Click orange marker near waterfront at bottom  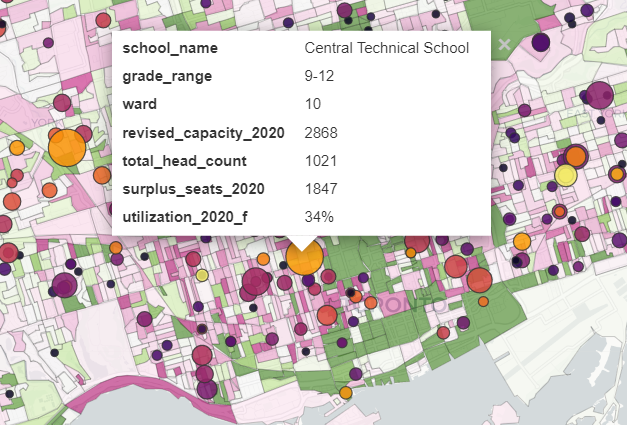coord(345,393)
